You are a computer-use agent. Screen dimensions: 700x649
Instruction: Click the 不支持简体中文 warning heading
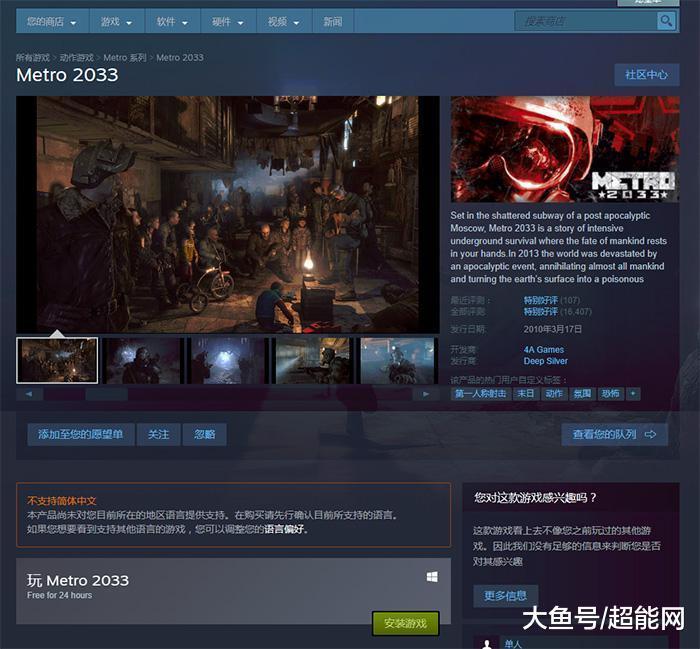tap(62, 500)
